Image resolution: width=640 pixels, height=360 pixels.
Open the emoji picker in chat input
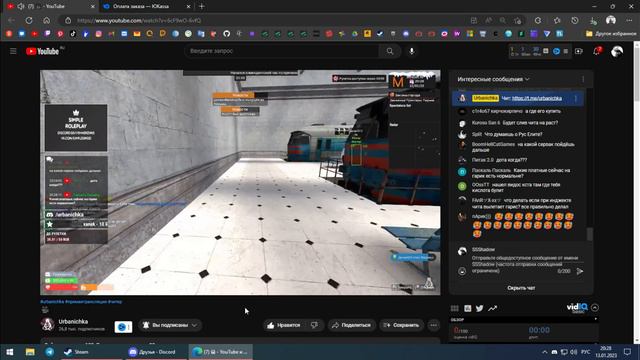[462, 271]
